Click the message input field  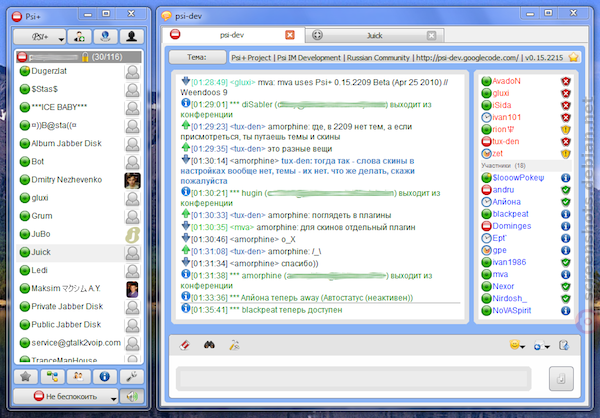(354, 379)
